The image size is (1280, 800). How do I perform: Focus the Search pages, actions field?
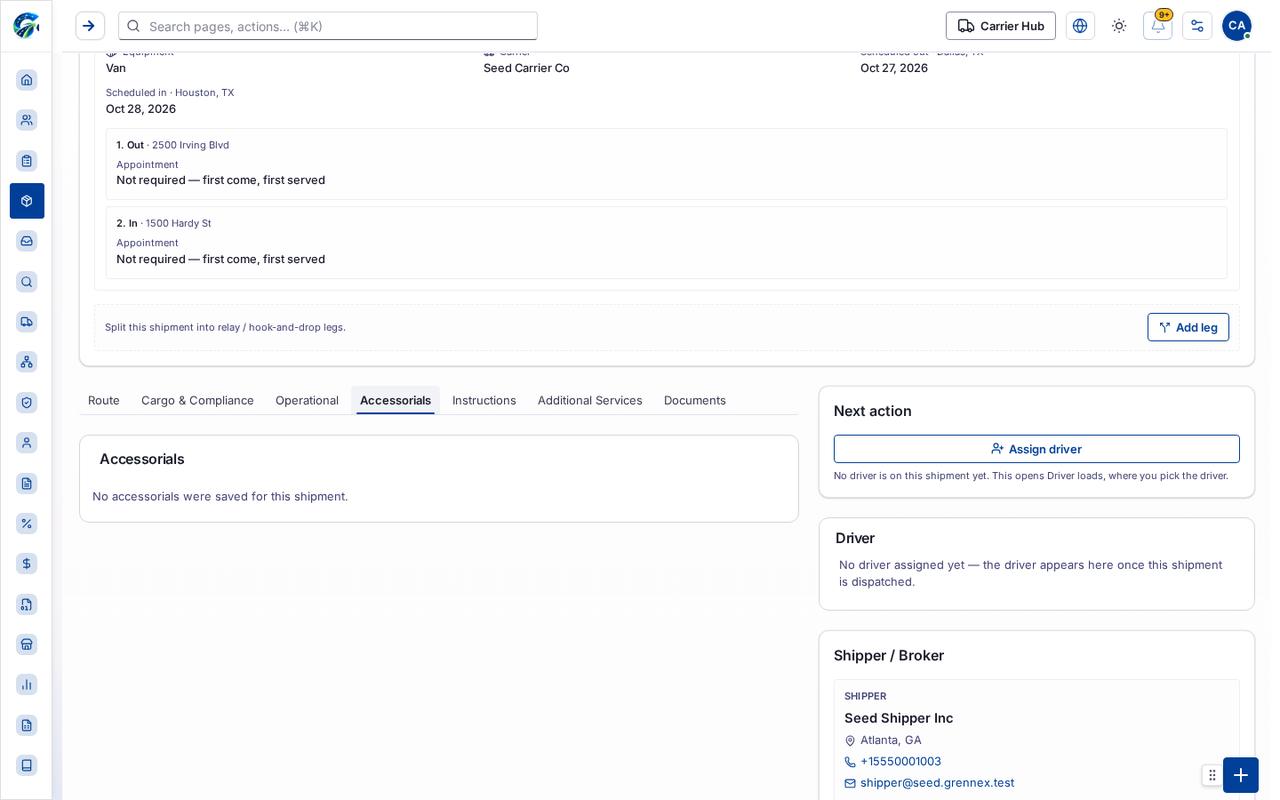(x=328, y=26)
